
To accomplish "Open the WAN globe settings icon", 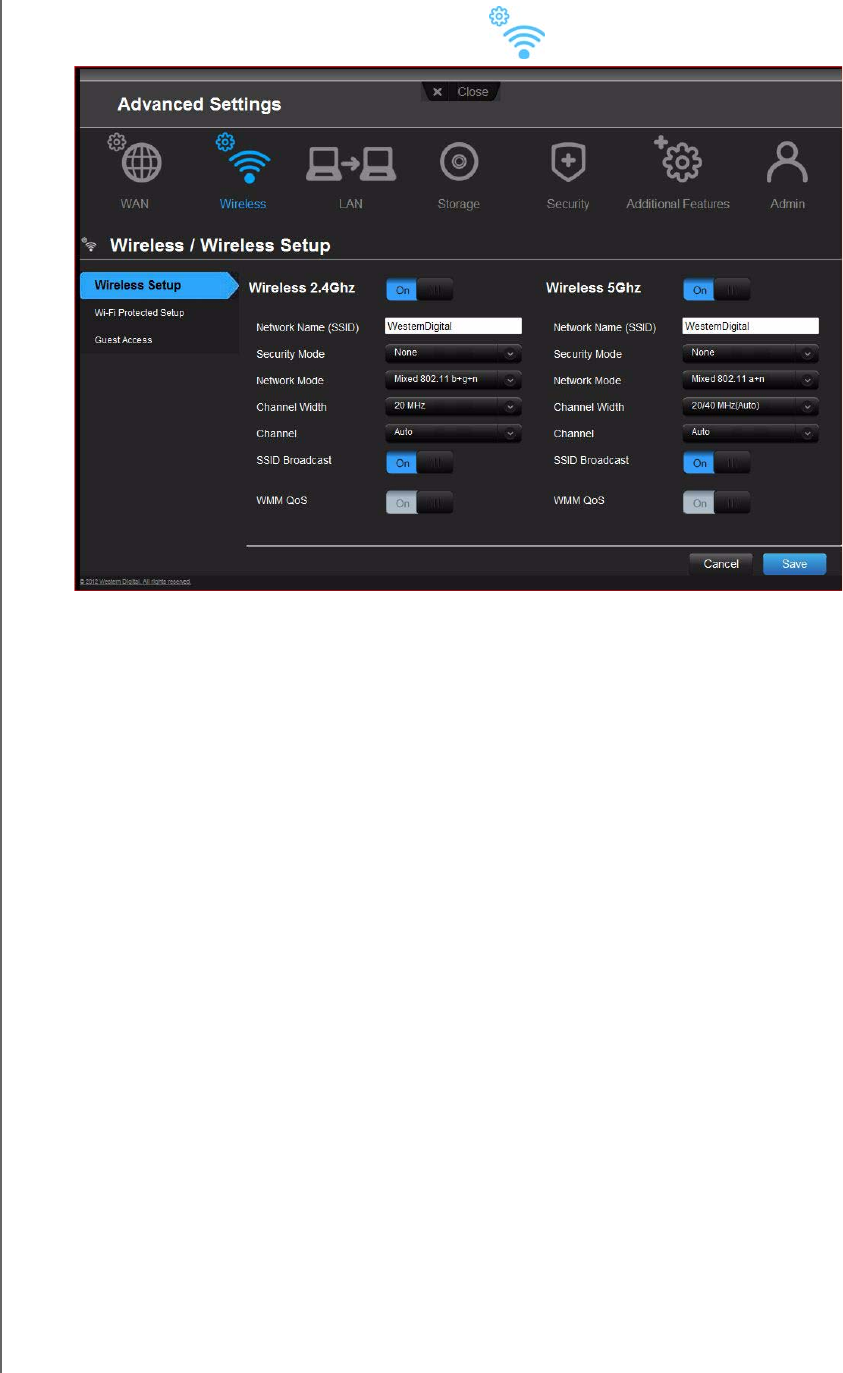I will (x=134, y=158).
